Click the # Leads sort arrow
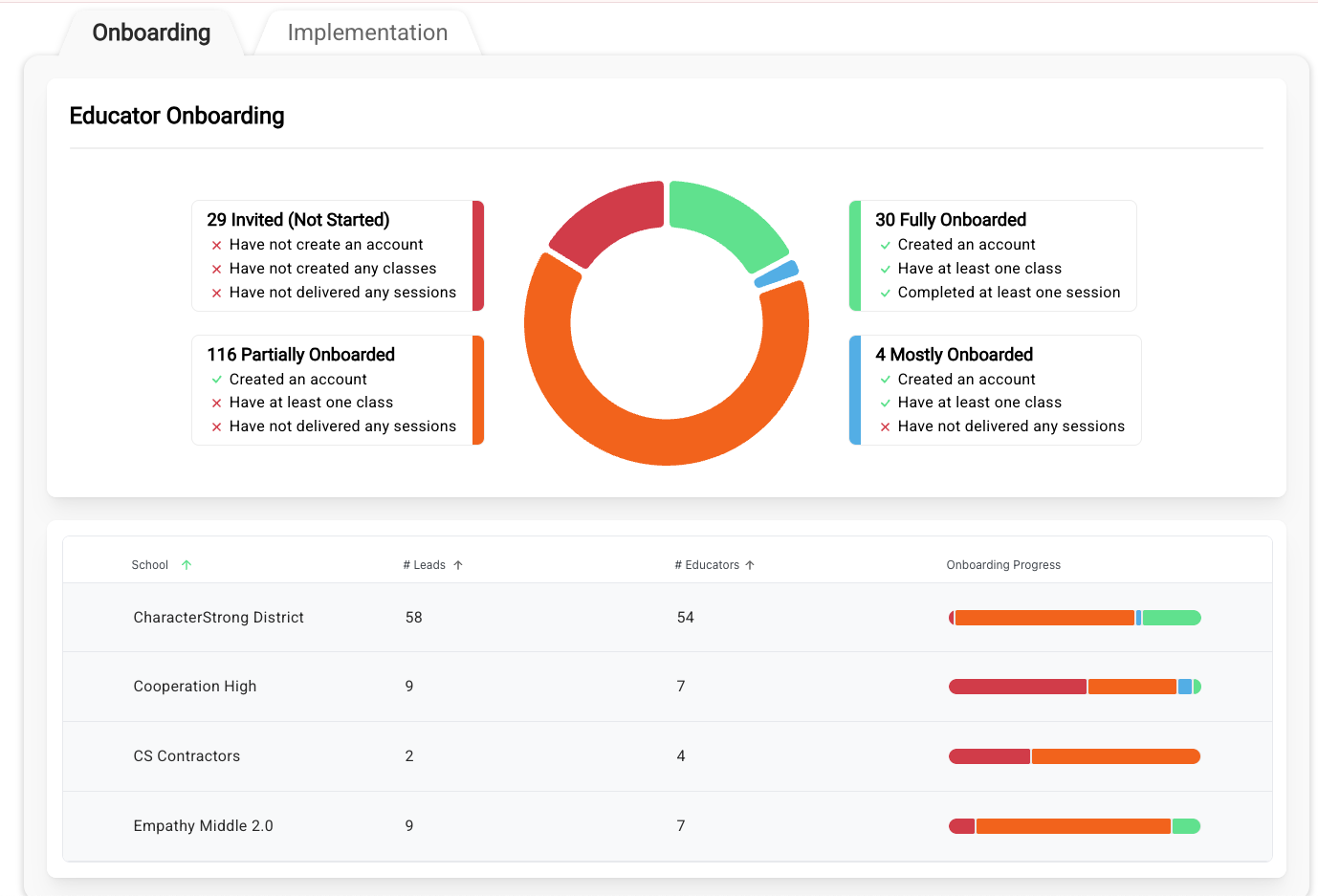 [x=458, y=565]
